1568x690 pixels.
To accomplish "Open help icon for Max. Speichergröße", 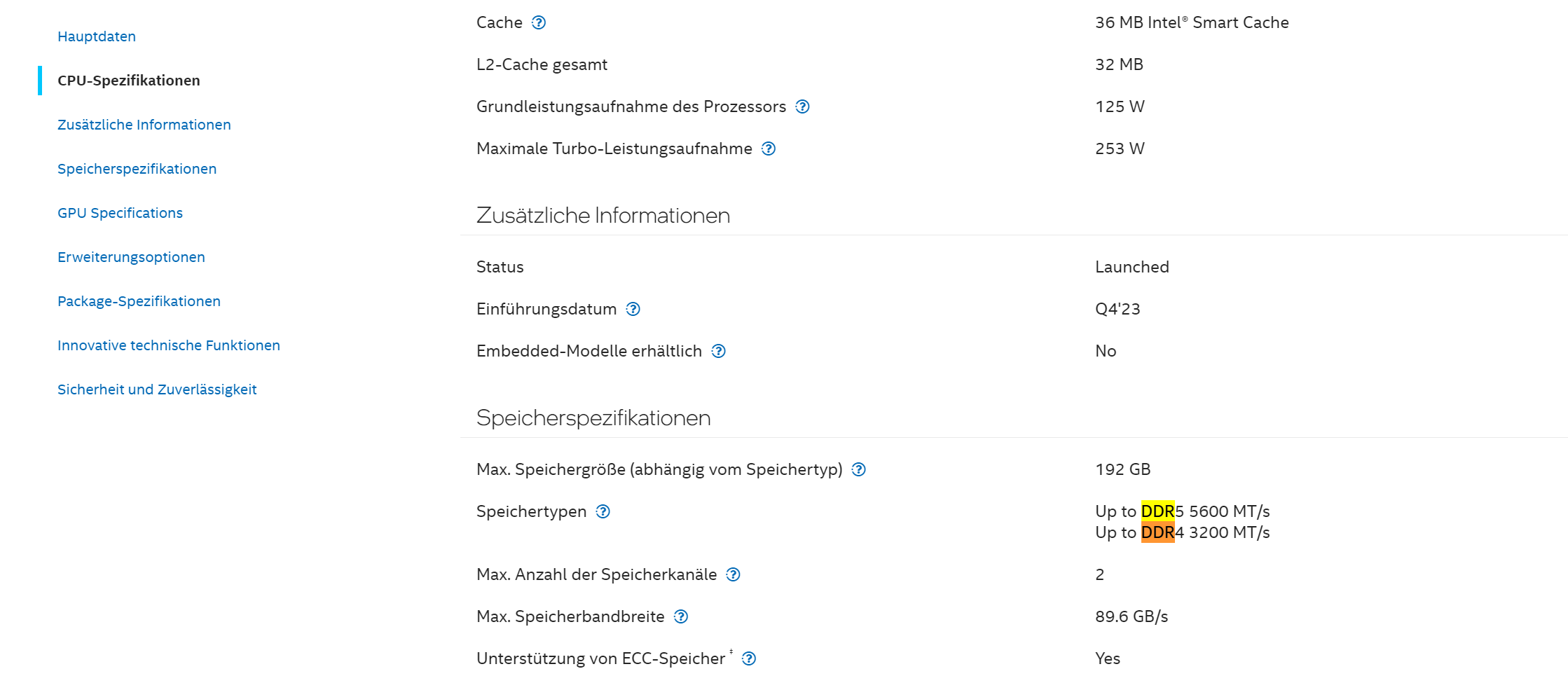I will pyautogui.click(x=858, y=469).
